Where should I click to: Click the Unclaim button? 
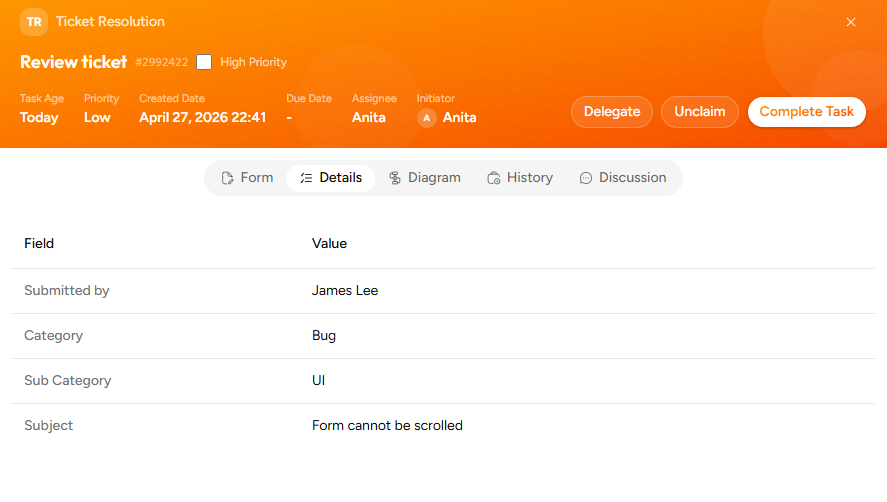click(700, 112)
